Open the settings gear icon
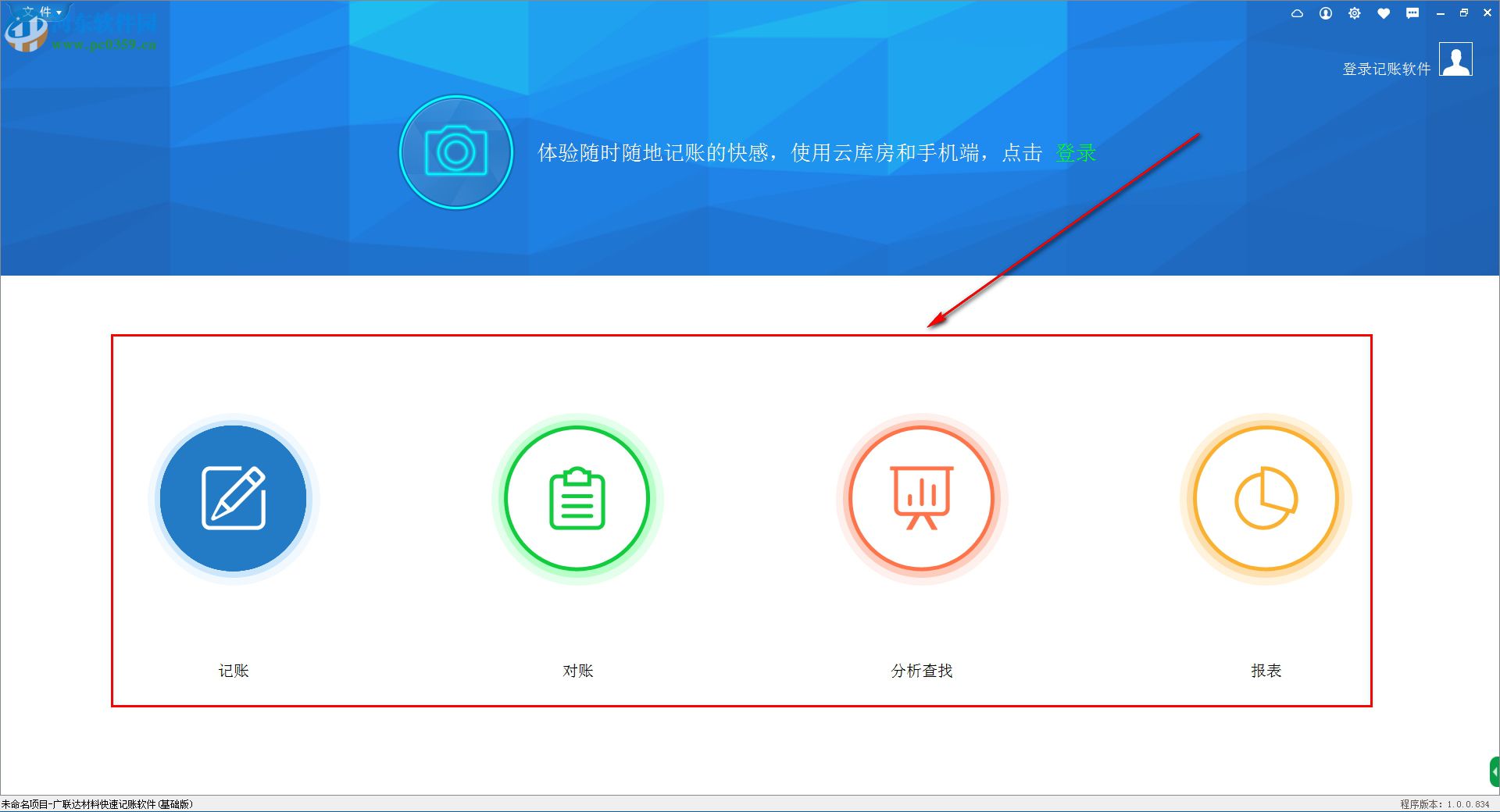 tap(1355, 12)
